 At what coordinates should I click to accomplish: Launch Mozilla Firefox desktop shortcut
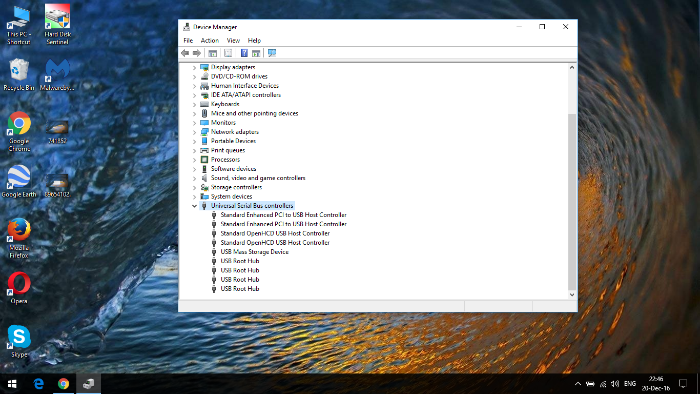tap(19, 238)
